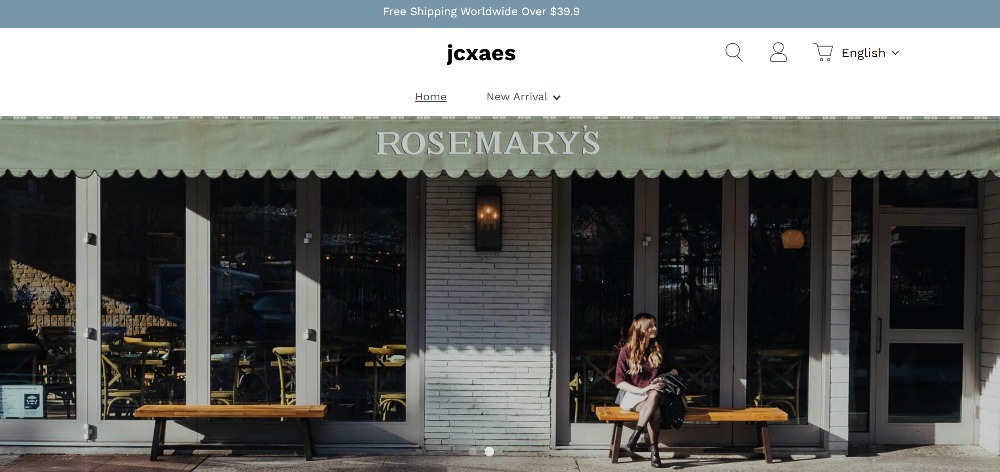Select the highlighted second carousel dot

point(489,451)
